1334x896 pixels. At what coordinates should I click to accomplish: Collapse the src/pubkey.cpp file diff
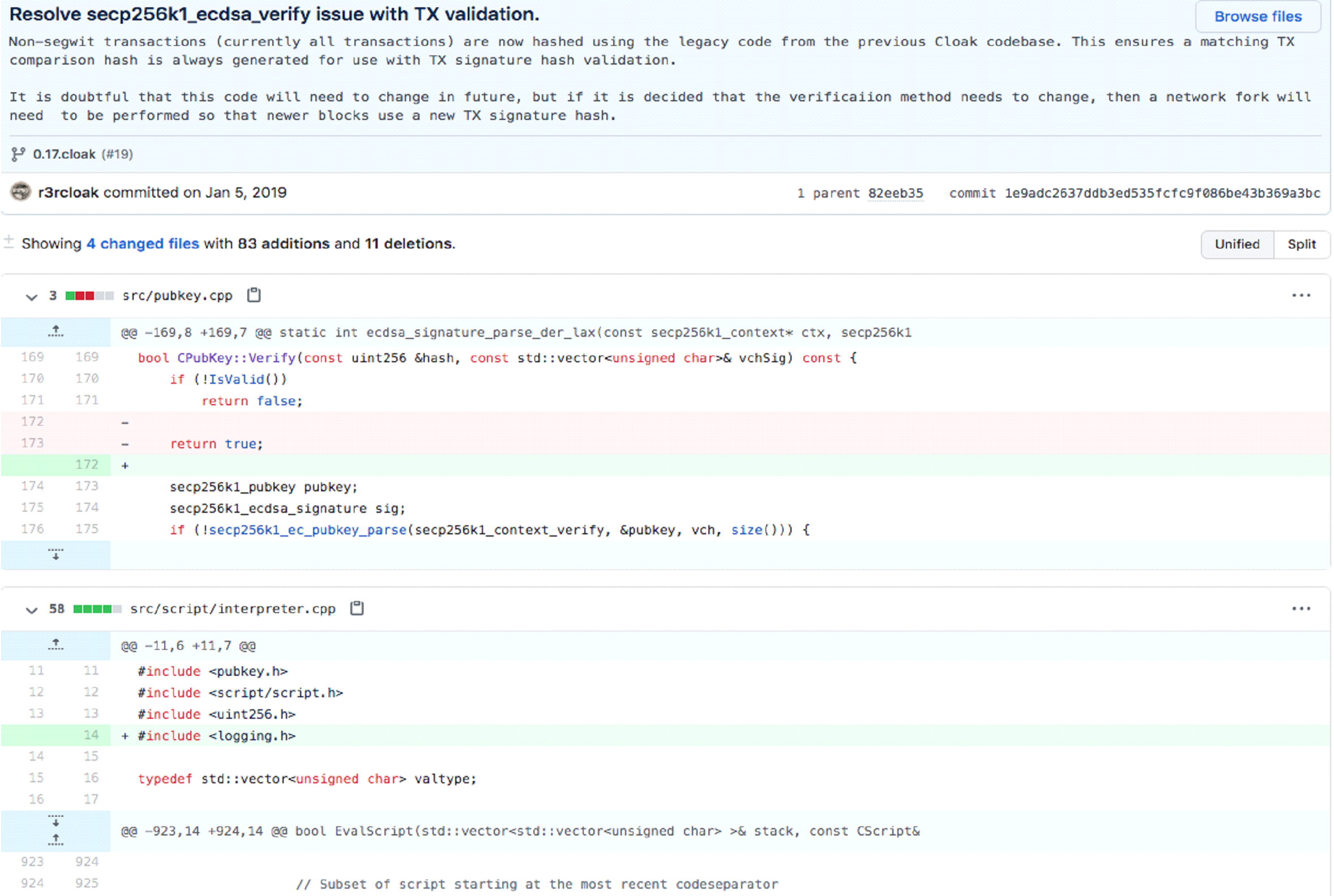32,297
